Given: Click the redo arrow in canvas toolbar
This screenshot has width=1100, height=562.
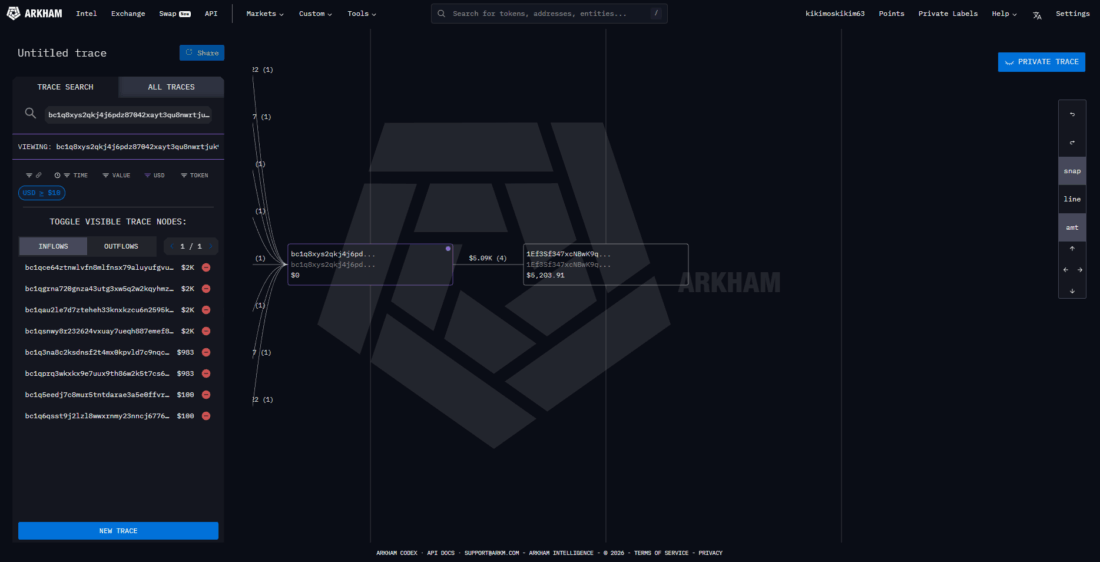Looking at the screenshot, I should [1072, 142].
